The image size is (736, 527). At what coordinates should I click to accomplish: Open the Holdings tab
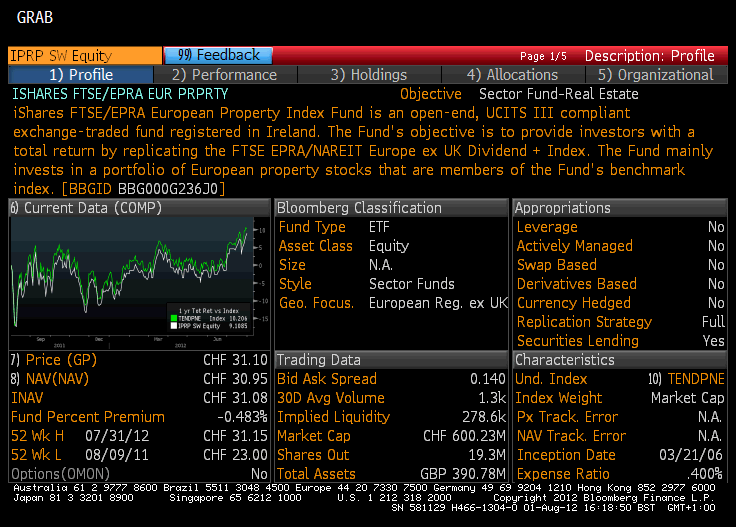(x=369, y=75)
